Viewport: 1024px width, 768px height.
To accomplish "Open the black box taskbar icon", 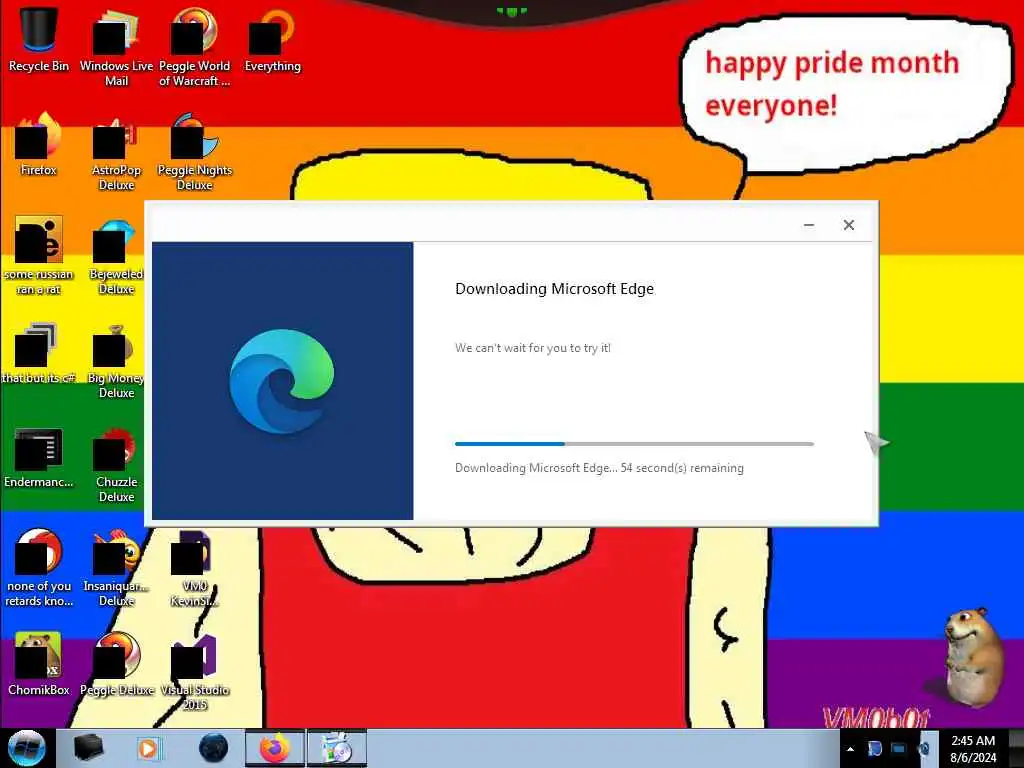I will click(88, 748).
